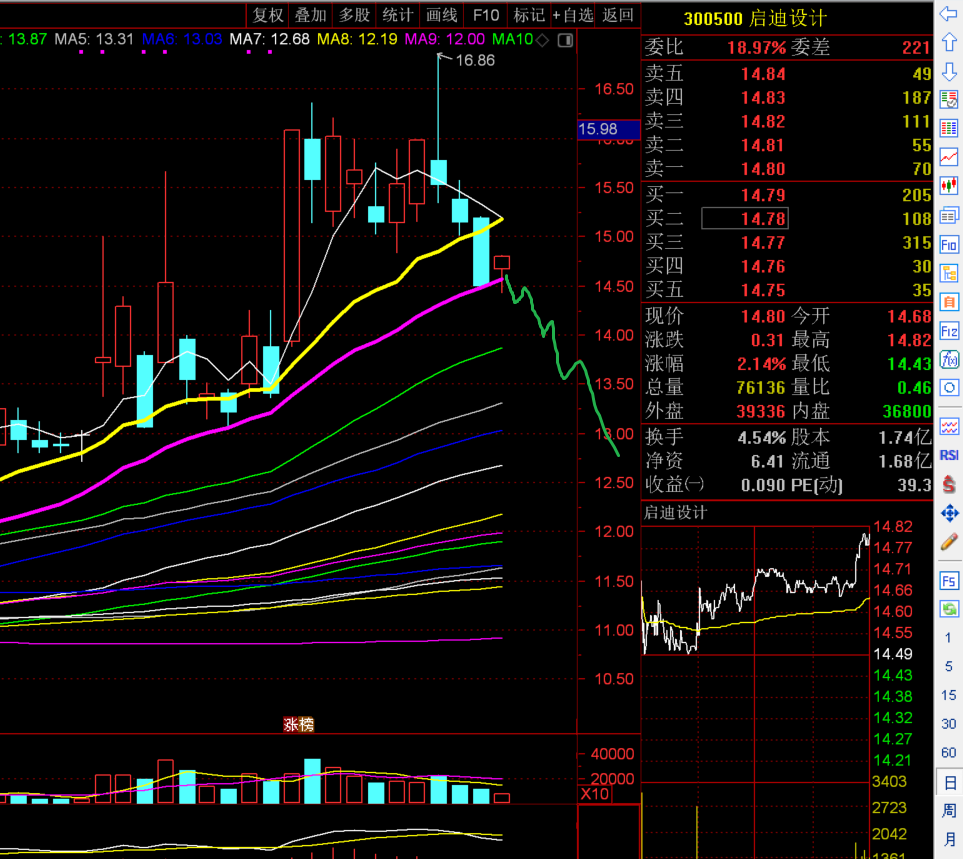Switch to 60-minute period
The height and width of the screenshot is (859, 963).
948,753
